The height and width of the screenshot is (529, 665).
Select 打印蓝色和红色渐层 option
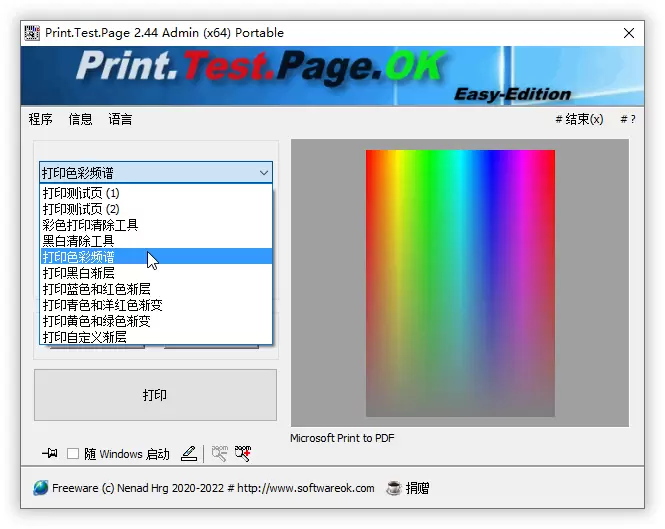pyautogui.click(x=156, y=289)
